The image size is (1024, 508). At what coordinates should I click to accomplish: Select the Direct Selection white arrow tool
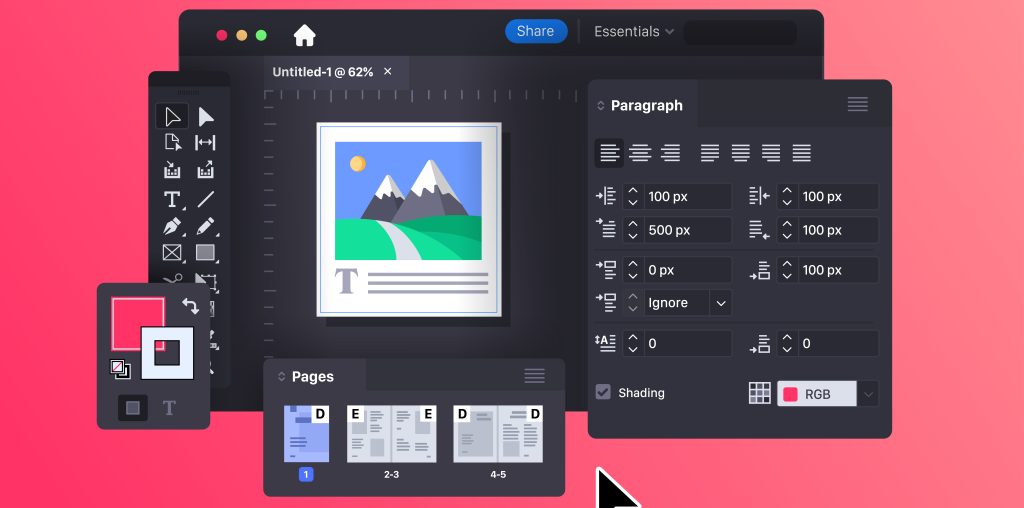coord(206,117)
